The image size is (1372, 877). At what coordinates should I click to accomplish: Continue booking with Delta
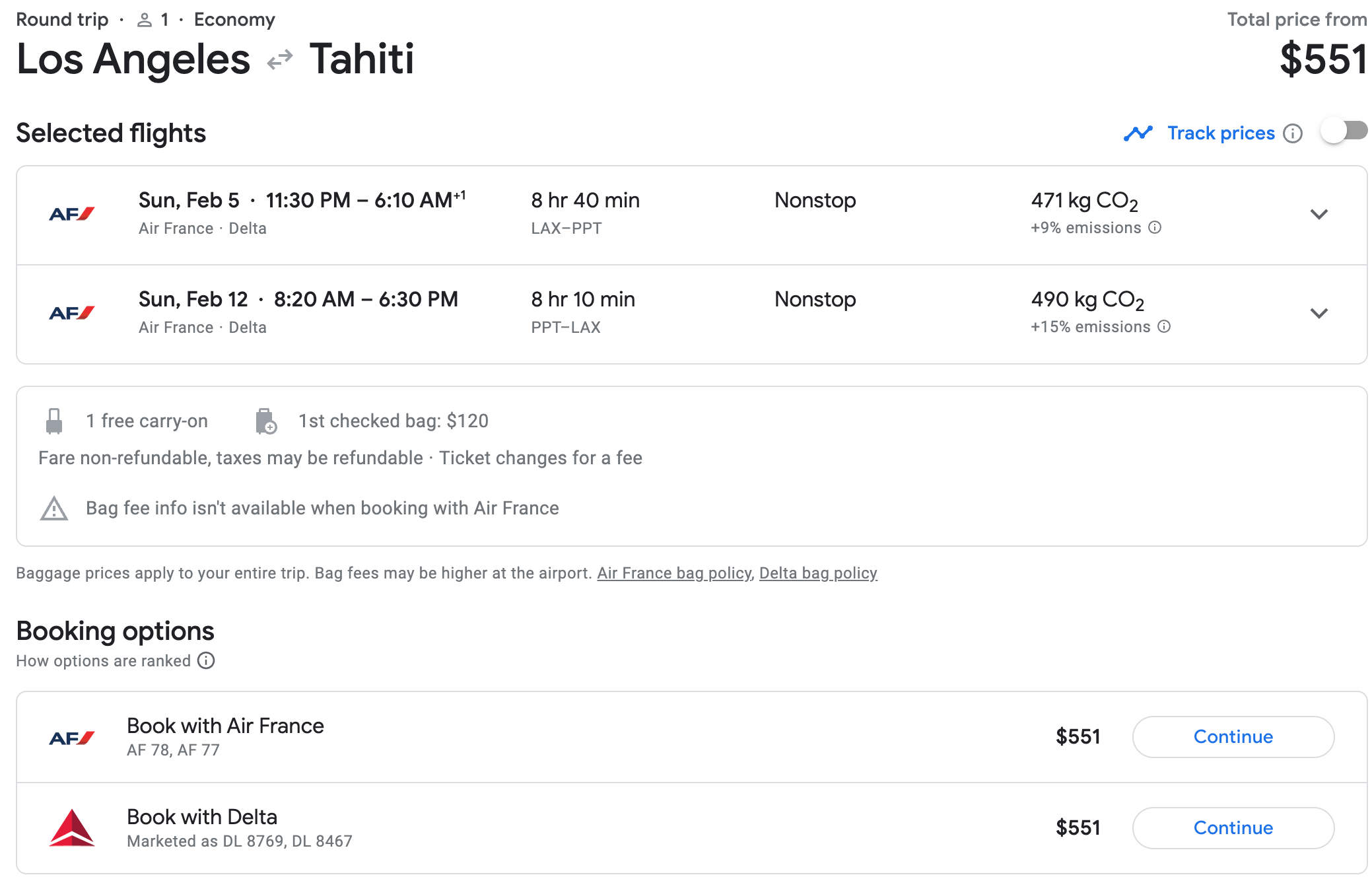1233,828
